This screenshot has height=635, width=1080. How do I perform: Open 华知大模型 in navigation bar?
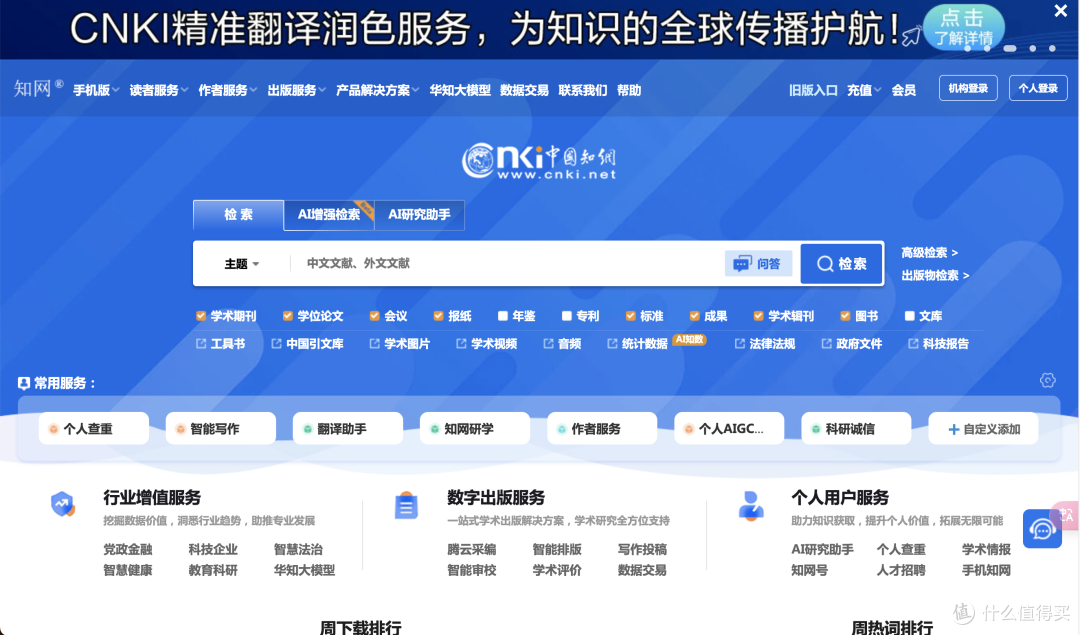click(x=460, y=90)
